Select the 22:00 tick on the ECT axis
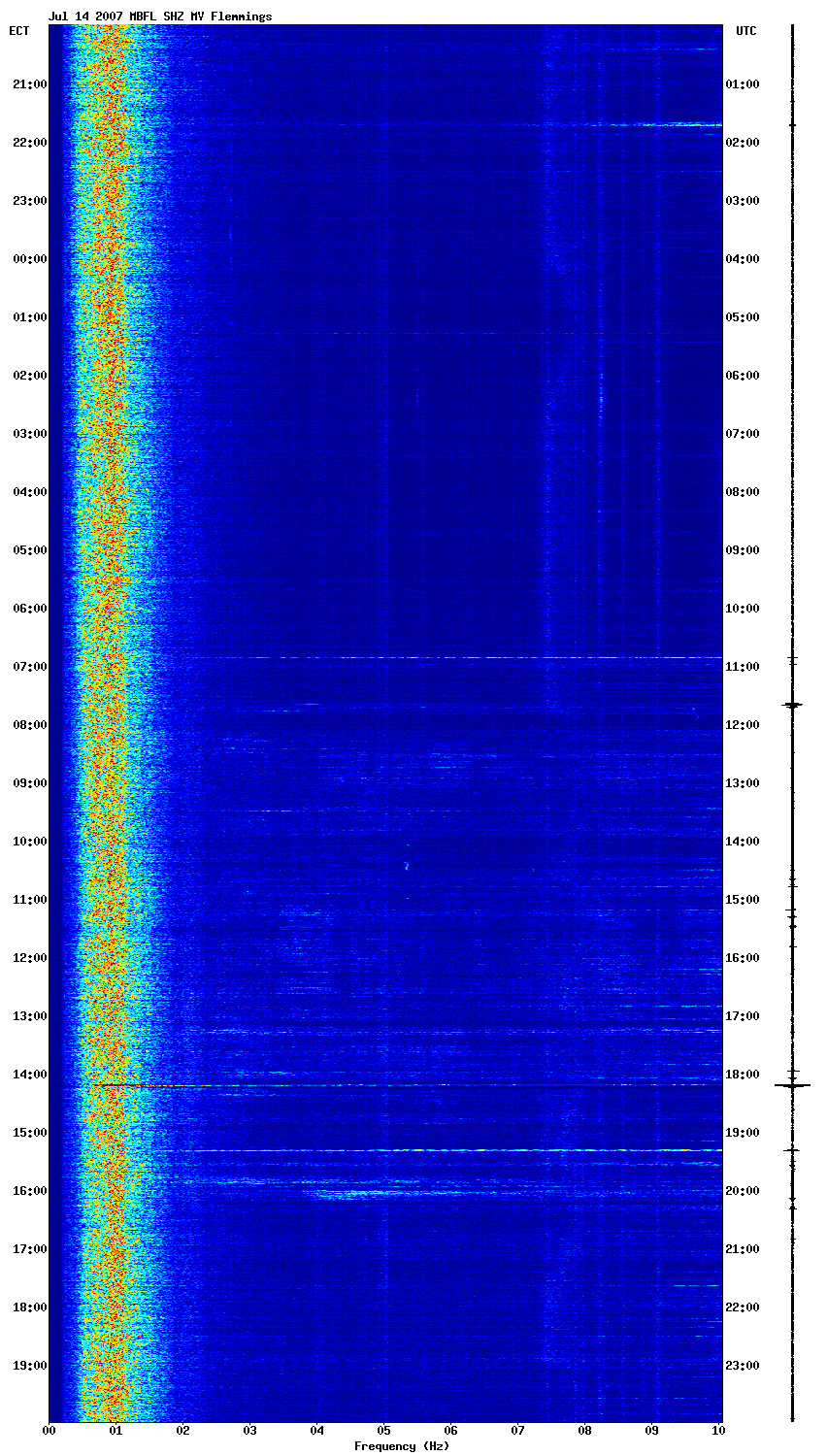827x1456 pixels. pyautogui.click(x=29, y=143)
